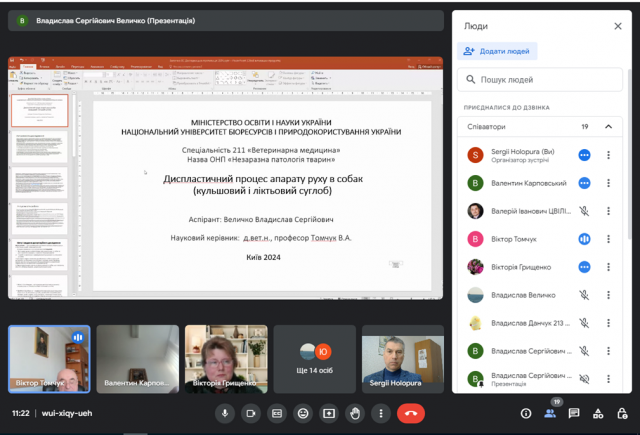Toggle the people panel icon

550,413
